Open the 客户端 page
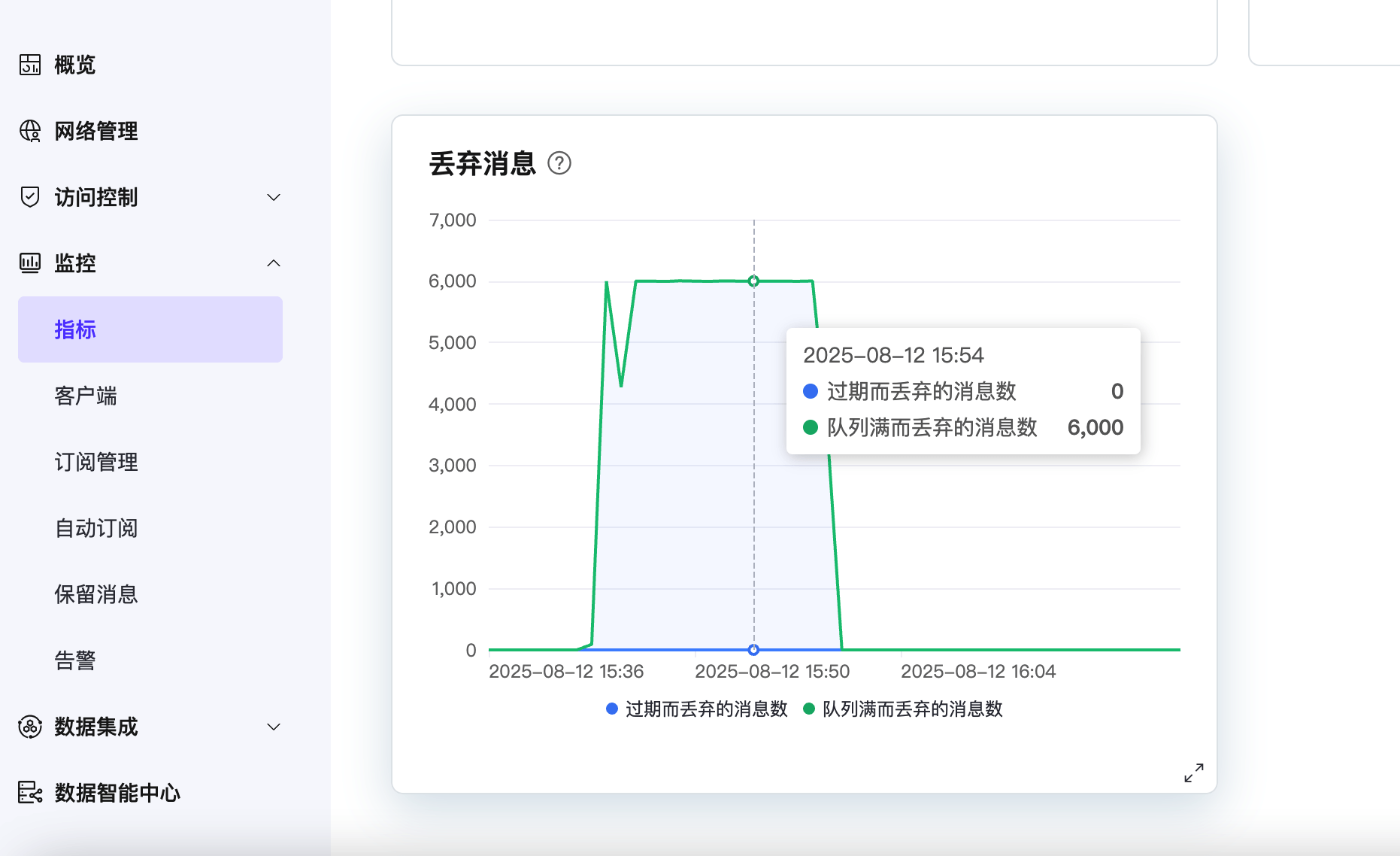The width and height of the screenshot is (1400, 856). [86, 396]
